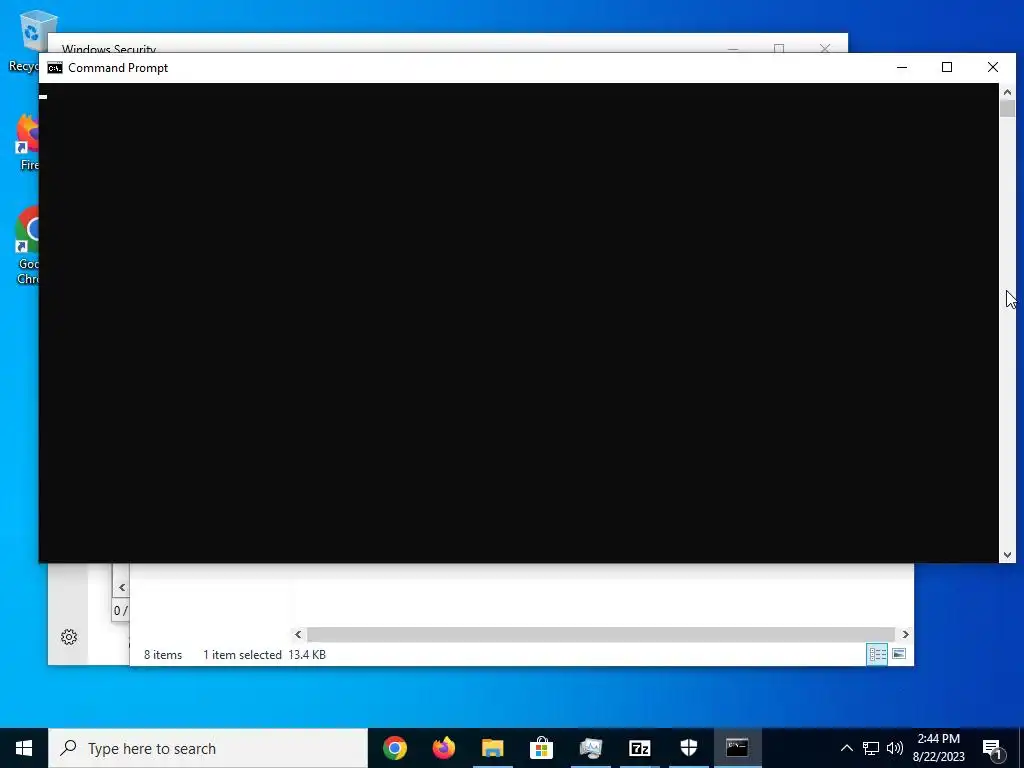This screenshot has width=1024, height=768.
Task: Open Firefox from the taskbar
Action: coord(444,748)
